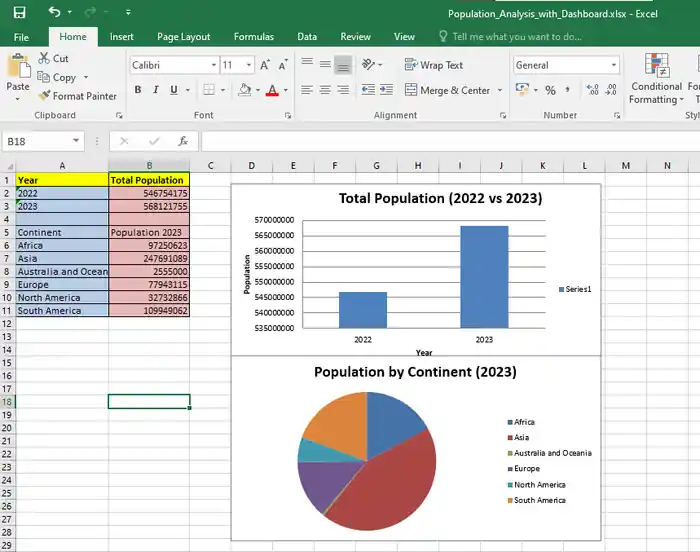The height and width of the screenshot is (552, 700).
Task: Click the Conditional Formatting icon
Action: click(x=656, y=65)
